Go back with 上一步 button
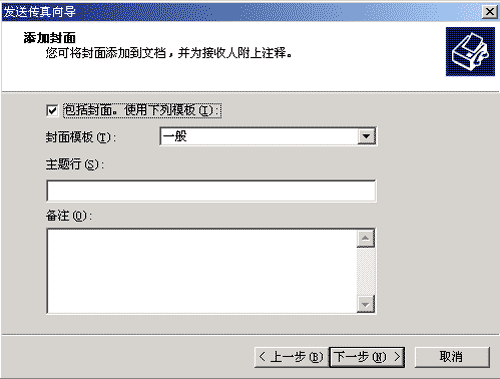The width and height of the screenshot is (500, 379). point(291,357)
